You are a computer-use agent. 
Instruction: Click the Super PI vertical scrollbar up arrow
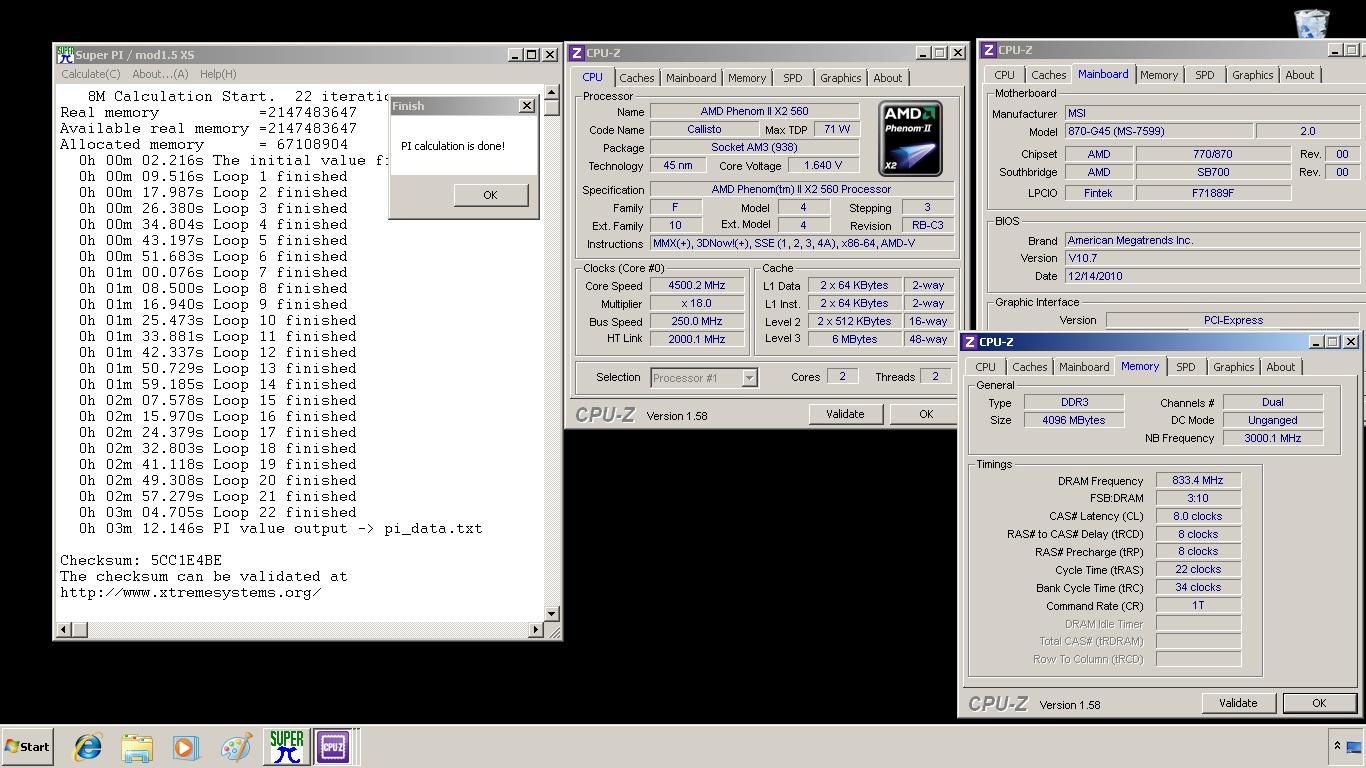tap(551, 93)
